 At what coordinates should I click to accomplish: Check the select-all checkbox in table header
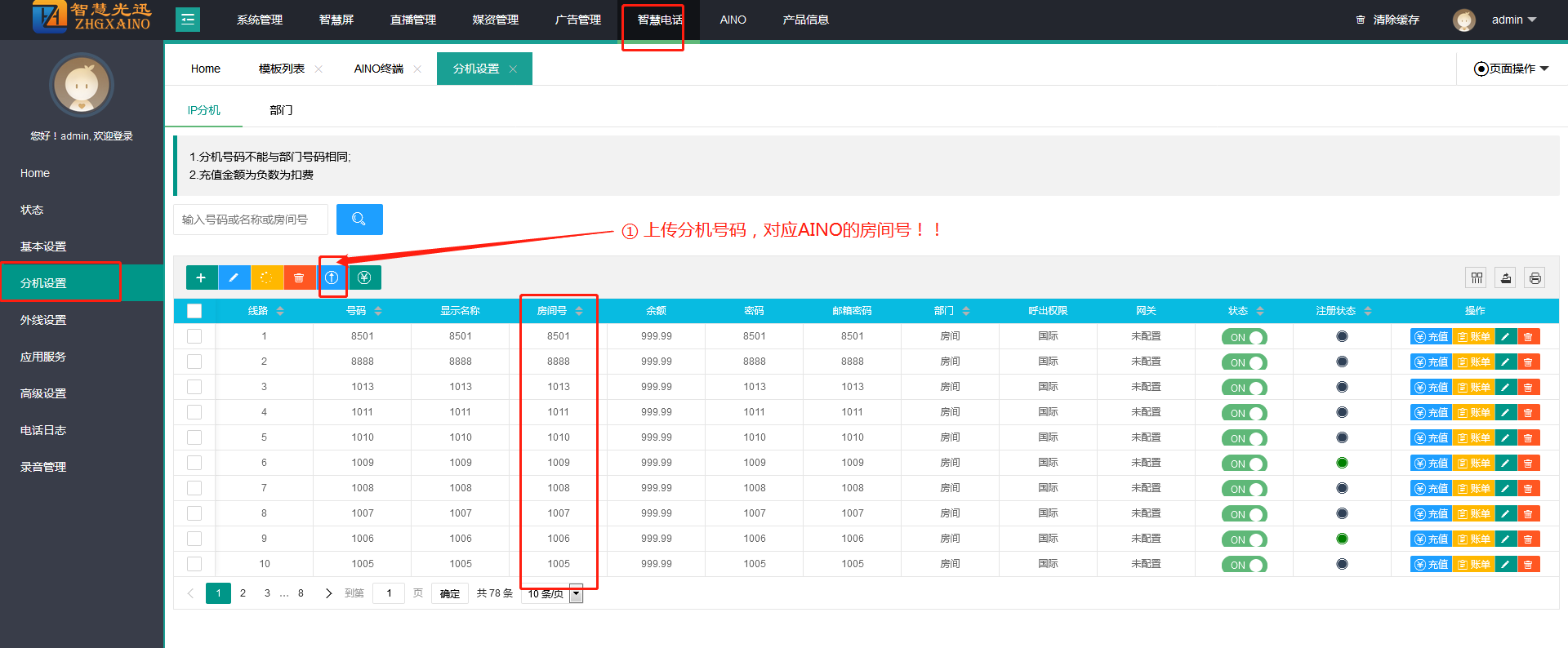(x=194, y=311)
